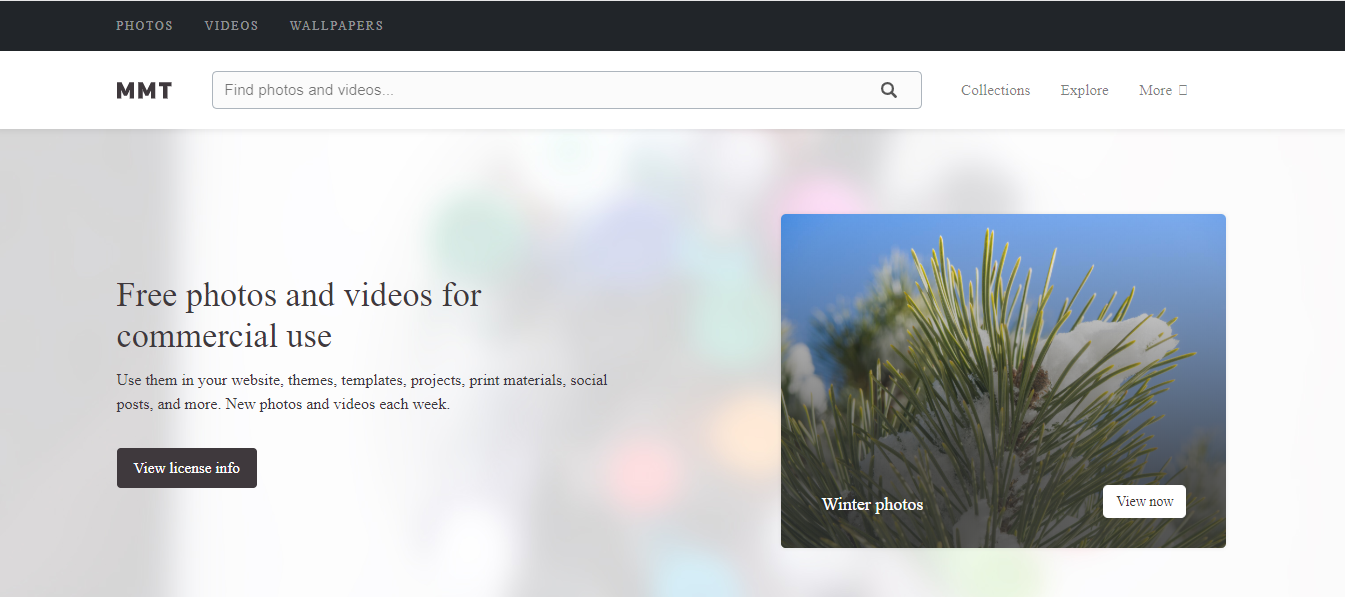Image resolution: width=1345 pixels, height=597 pixels.
Task: Open the MMT logo home link
Action: (x=144, y=90)
